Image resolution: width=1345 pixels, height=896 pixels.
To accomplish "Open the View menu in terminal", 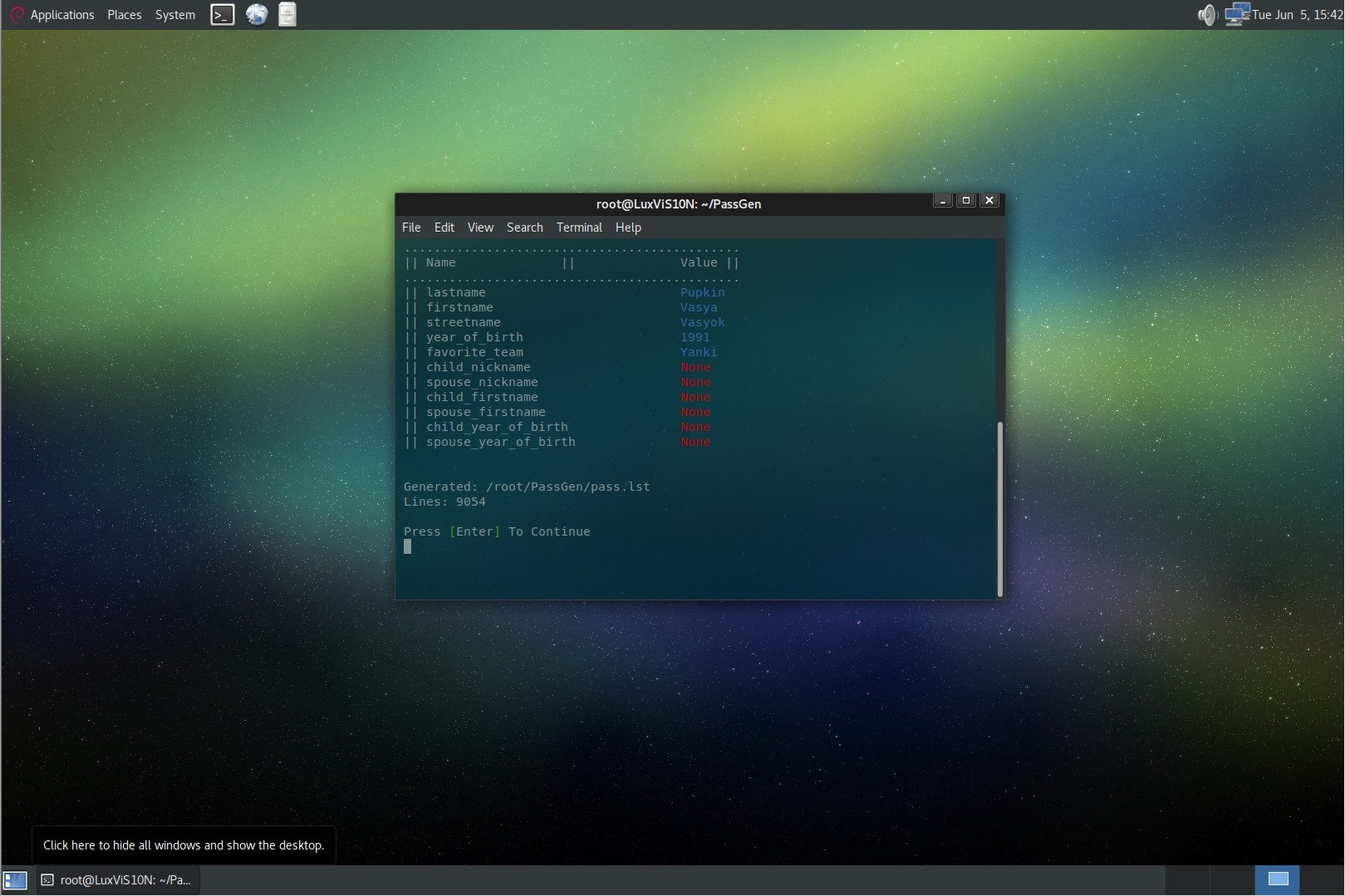I will (x=480, y=228).
